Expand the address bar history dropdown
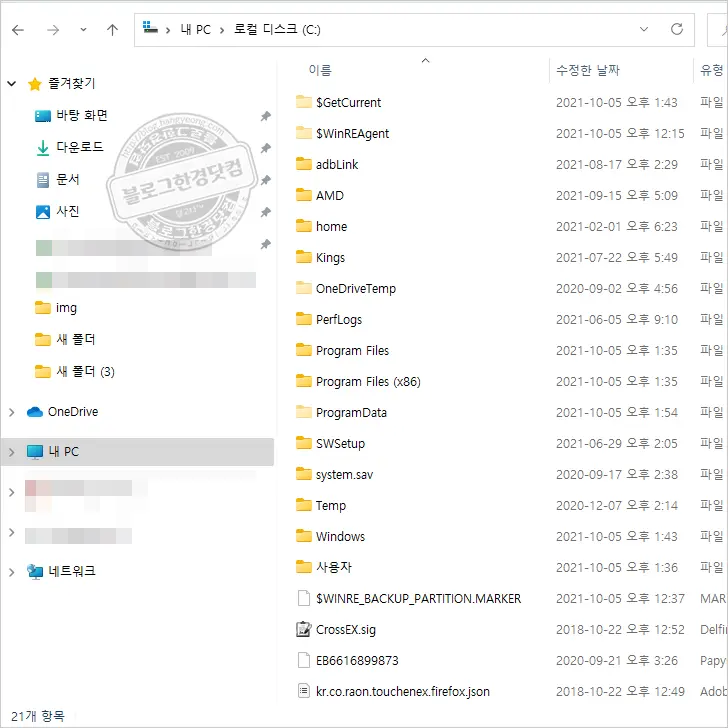The width and height of the screenshot is (728, 728). pos(644,29)
